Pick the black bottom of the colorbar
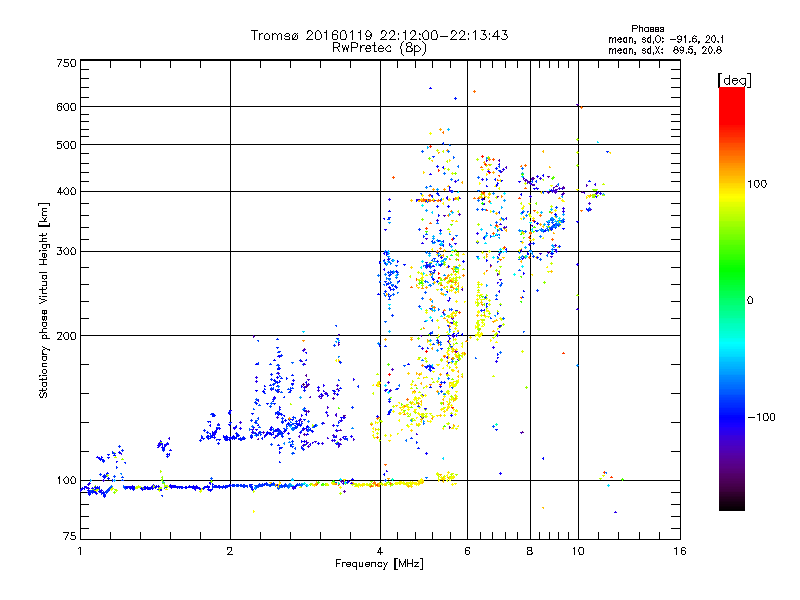 [x=732, y=505]
